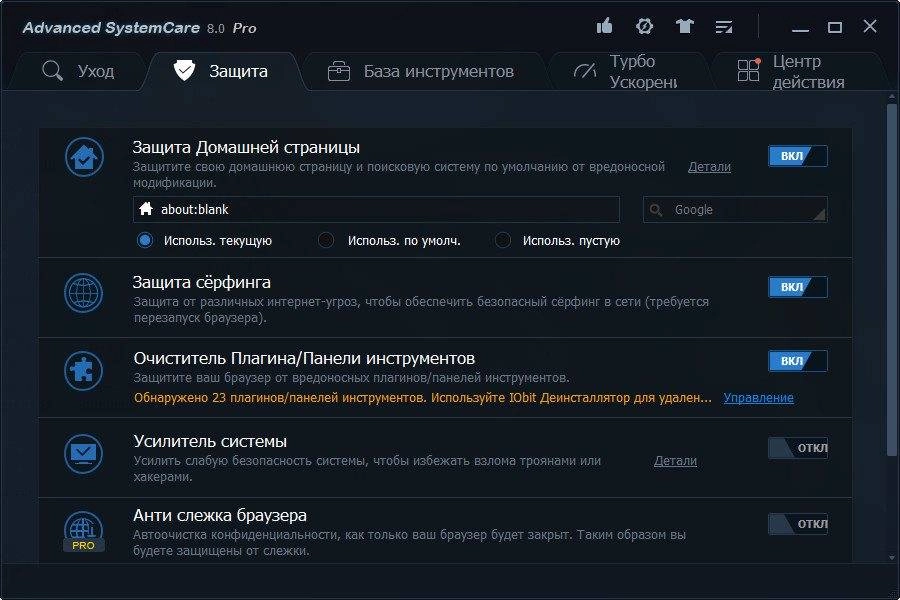Switch to the Уход tab
This screenshot has width=900, height=600.
point(79,71)
